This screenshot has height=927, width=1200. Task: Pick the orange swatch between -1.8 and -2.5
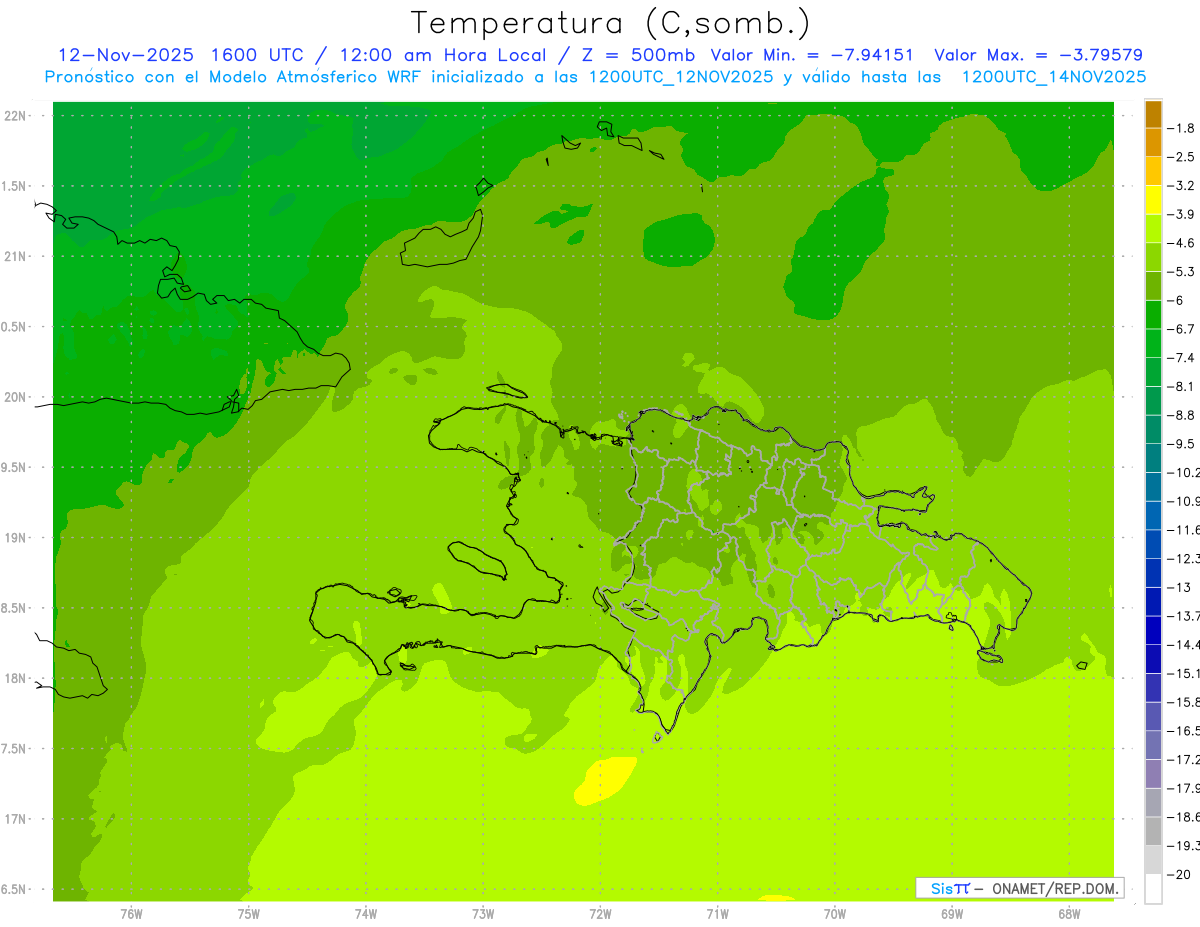[1153, 142]
